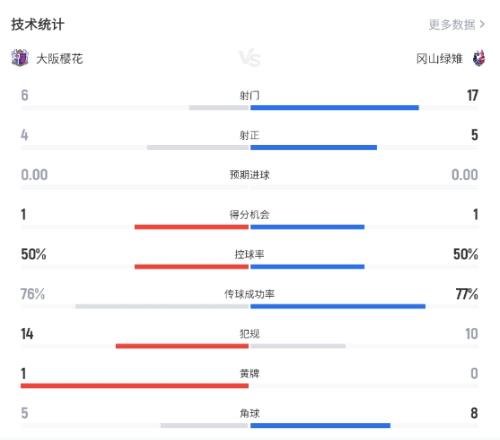Click the 14 fouls value for 大阪樱花

pos(27,334)
